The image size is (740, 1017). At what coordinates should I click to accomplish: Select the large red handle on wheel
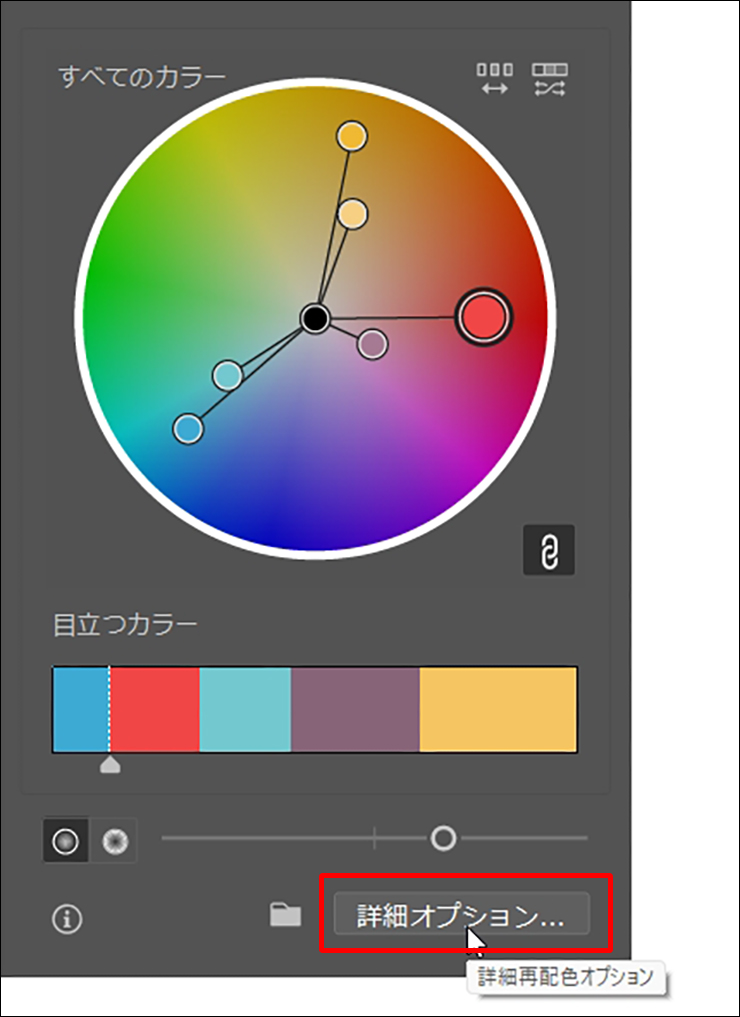483,317
